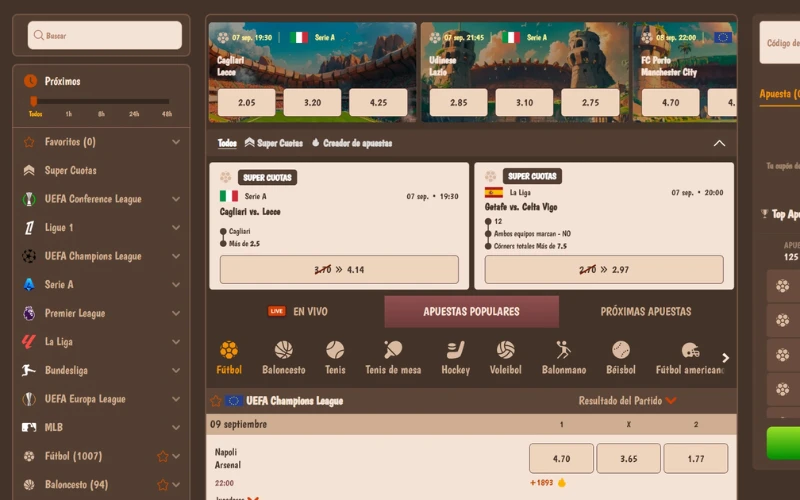Click the MLB logo icon
Viewport: 800px width, 500px height.
[29, 428]
